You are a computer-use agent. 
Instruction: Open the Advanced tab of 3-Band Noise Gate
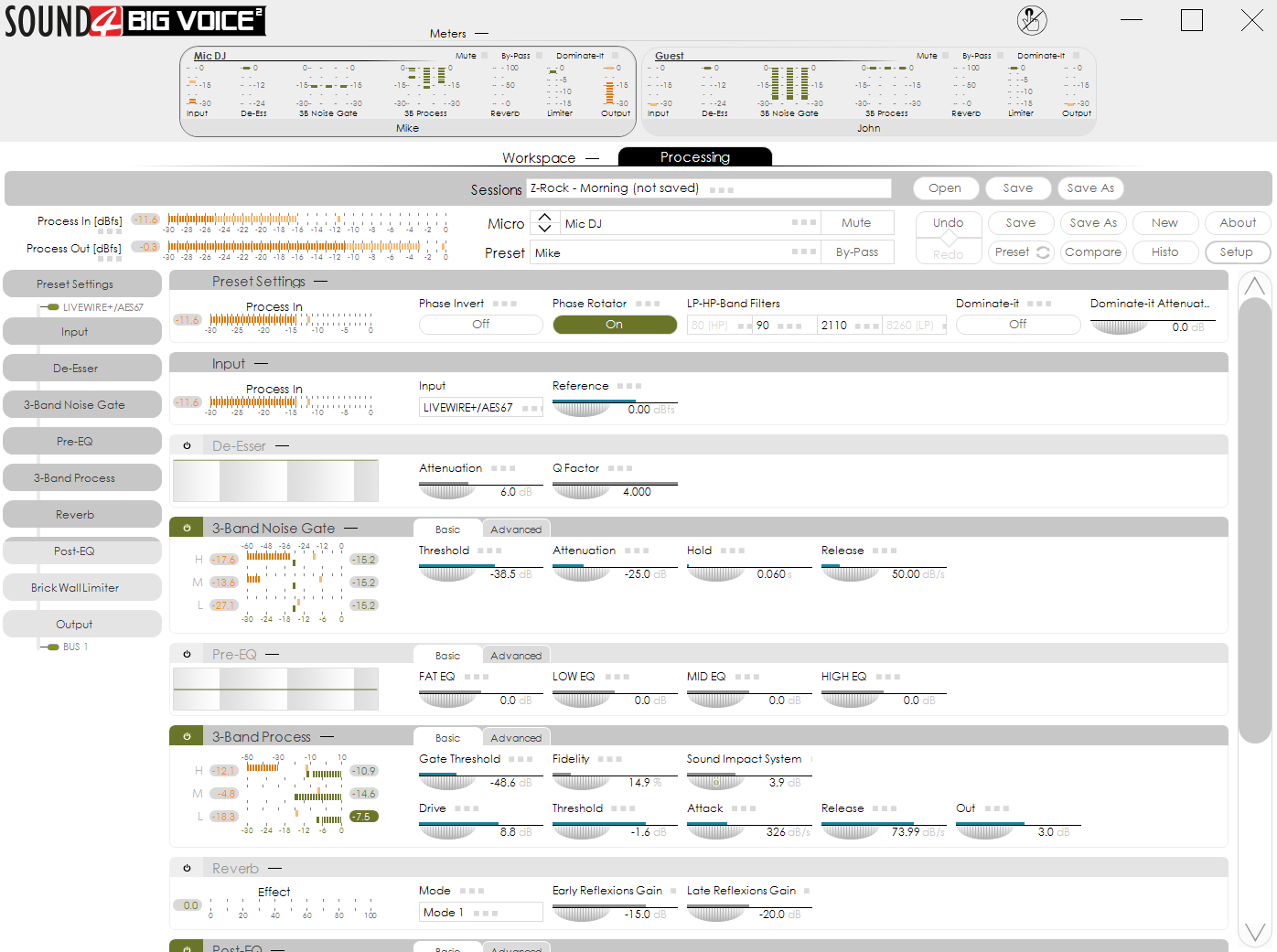(x=516, y=529)
